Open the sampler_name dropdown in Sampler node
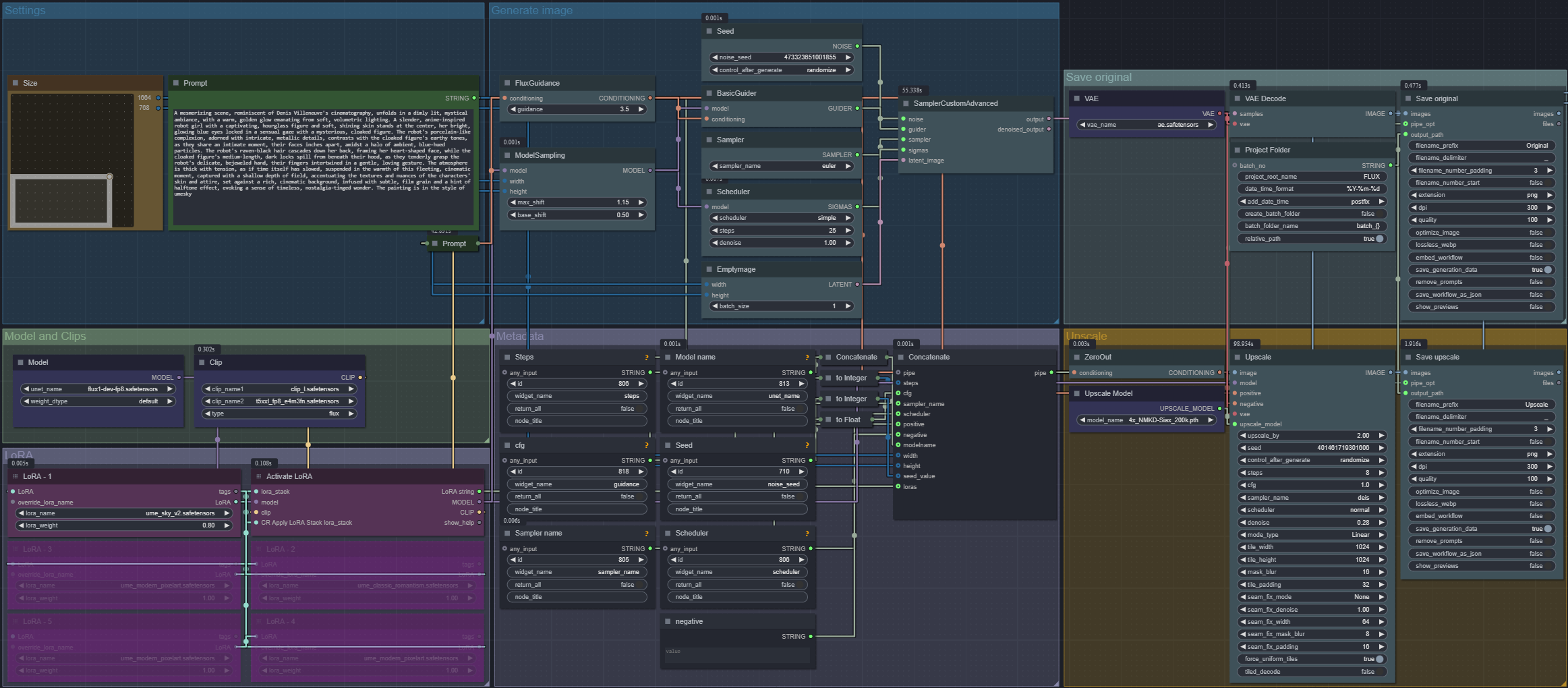1568x688 pixels. click(782, 166)
